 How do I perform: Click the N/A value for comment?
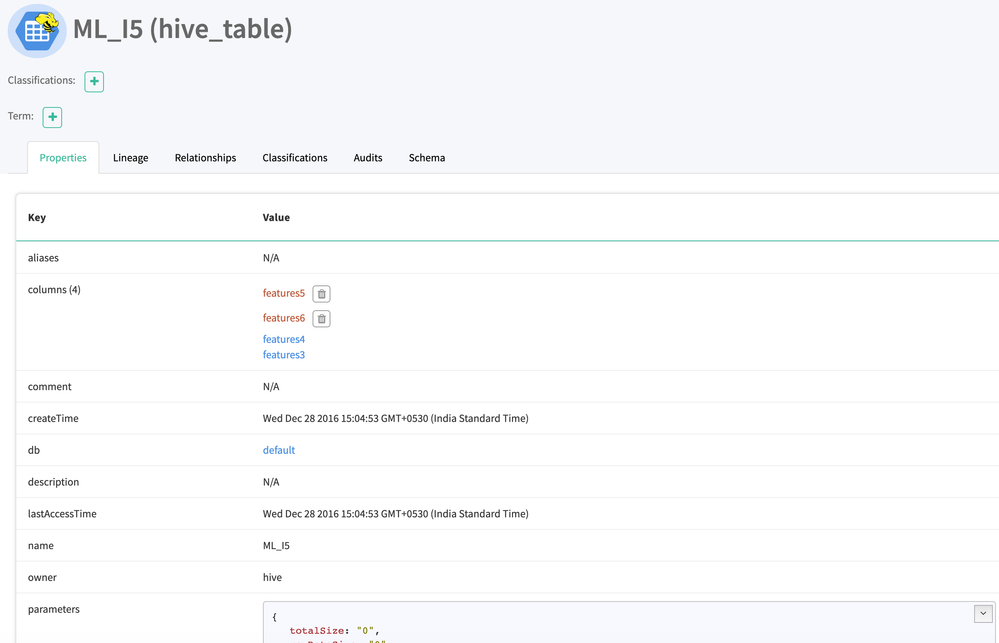(271, 386)
